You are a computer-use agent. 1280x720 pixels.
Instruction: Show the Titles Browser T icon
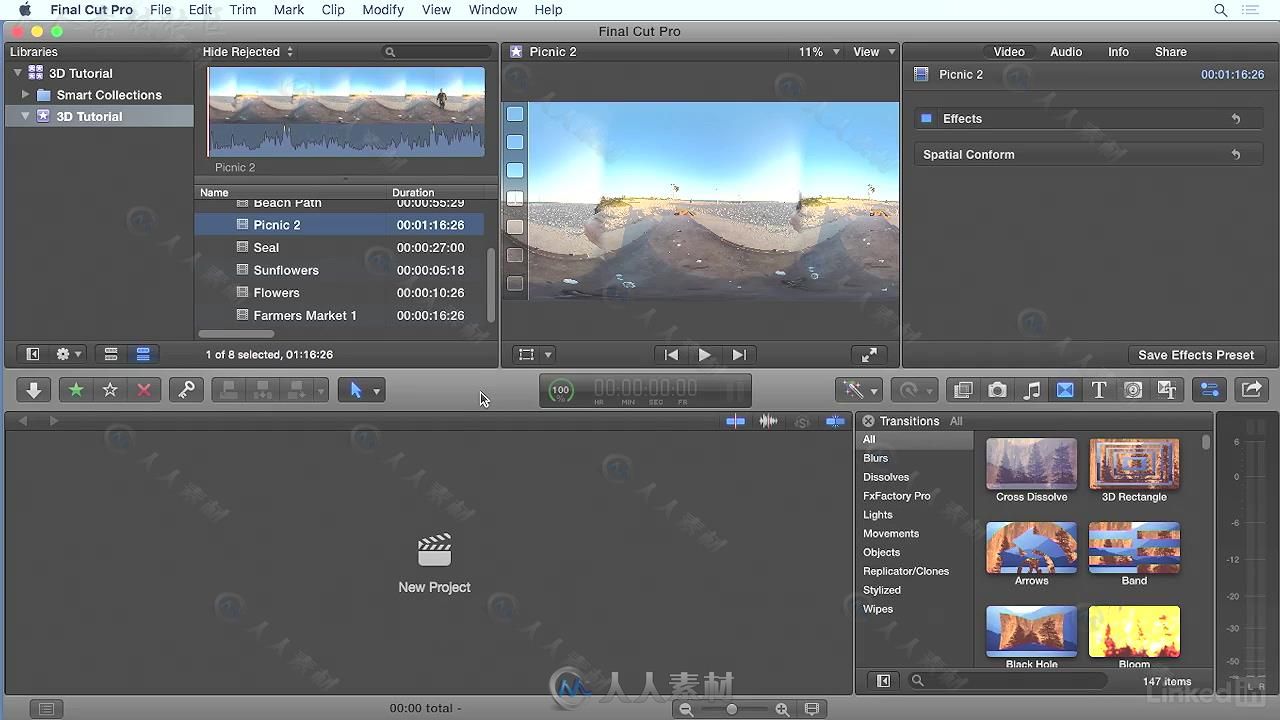point(1099,390)
